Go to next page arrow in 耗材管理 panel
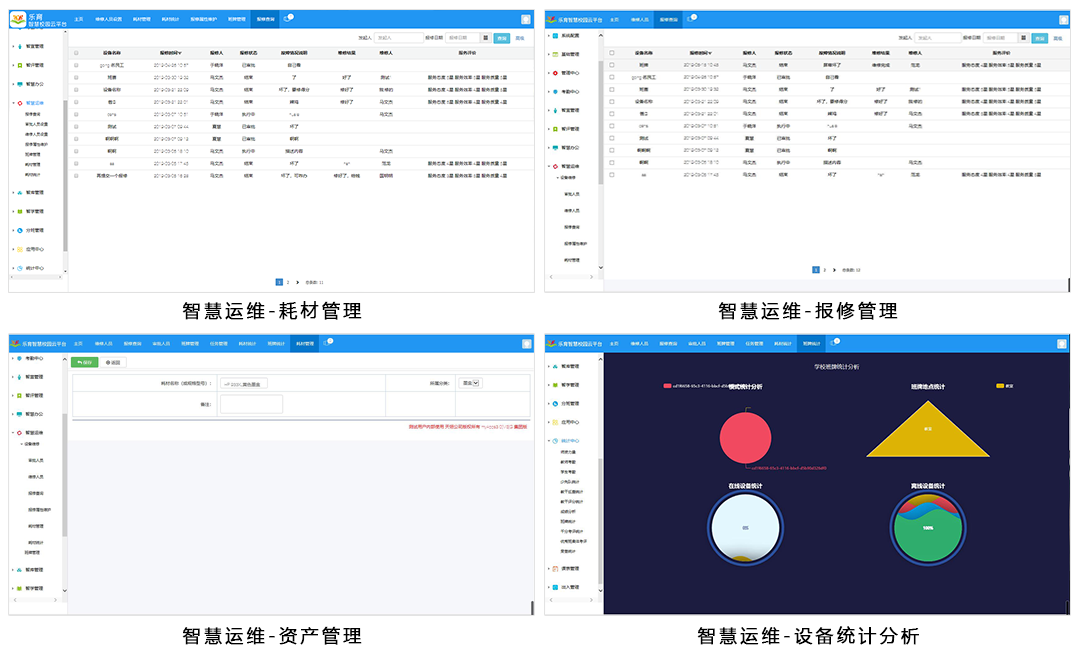Image resolution: width=1080 pixels, height=665 pixels. click(298, 283)
